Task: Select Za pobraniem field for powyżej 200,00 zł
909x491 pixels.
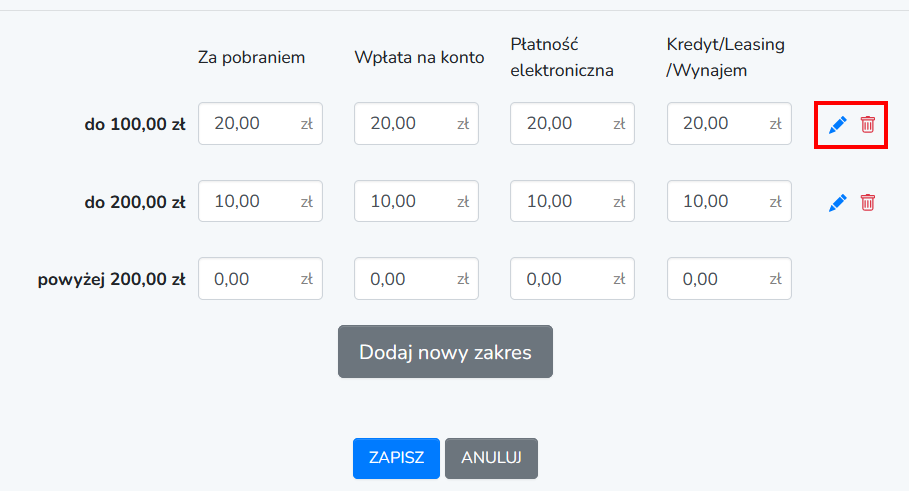Action: tap(260, 279)
